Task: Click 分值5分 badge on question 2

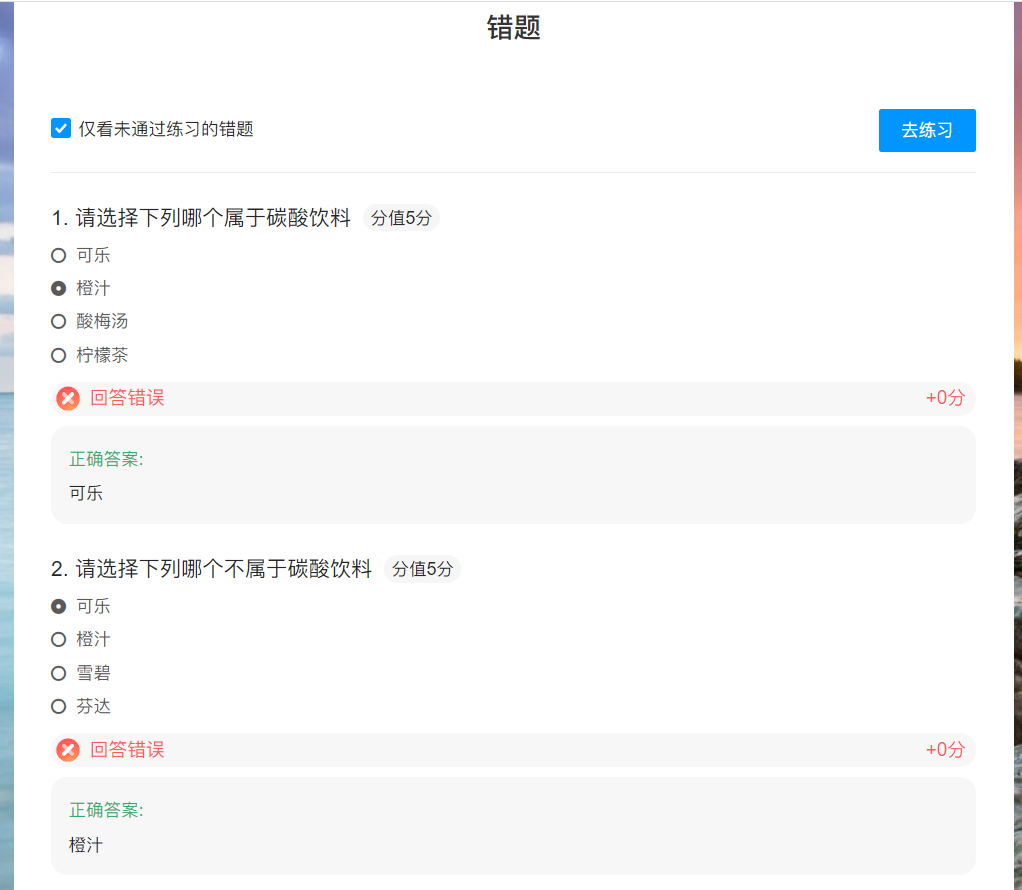Action: click(422, 569)
